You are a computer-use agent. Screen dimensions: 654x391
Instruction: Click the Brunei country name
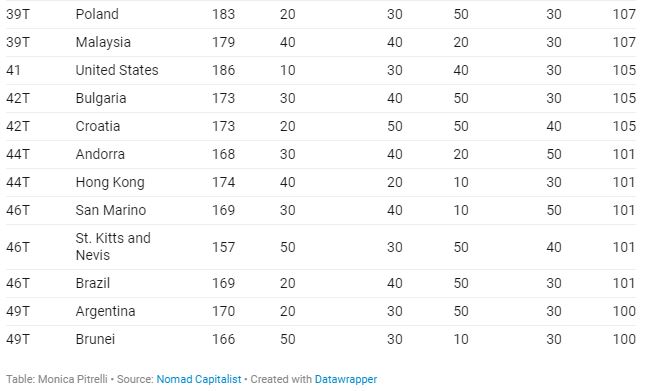point(95,339)
